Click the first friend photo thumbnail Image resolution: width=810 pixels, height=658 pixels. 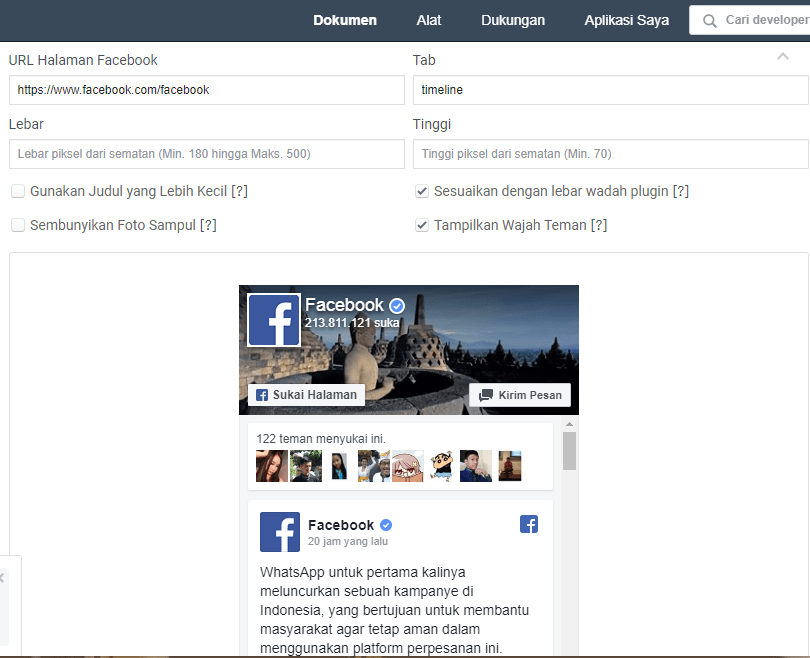pyautogui.click(x=272, y=466)
